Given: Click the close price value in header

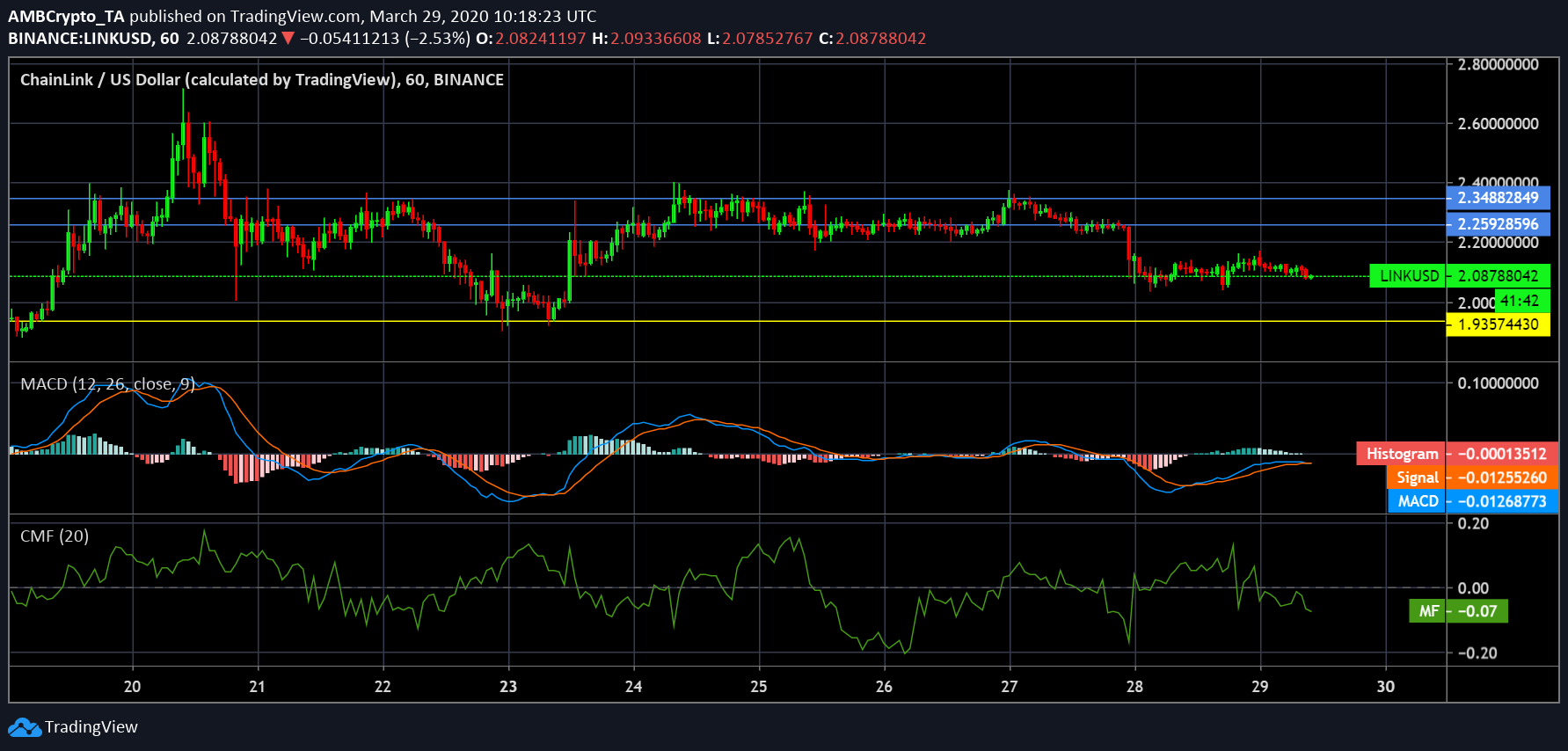Looking at the screenshot, I should pyautogui.click(x=881, y=38).
